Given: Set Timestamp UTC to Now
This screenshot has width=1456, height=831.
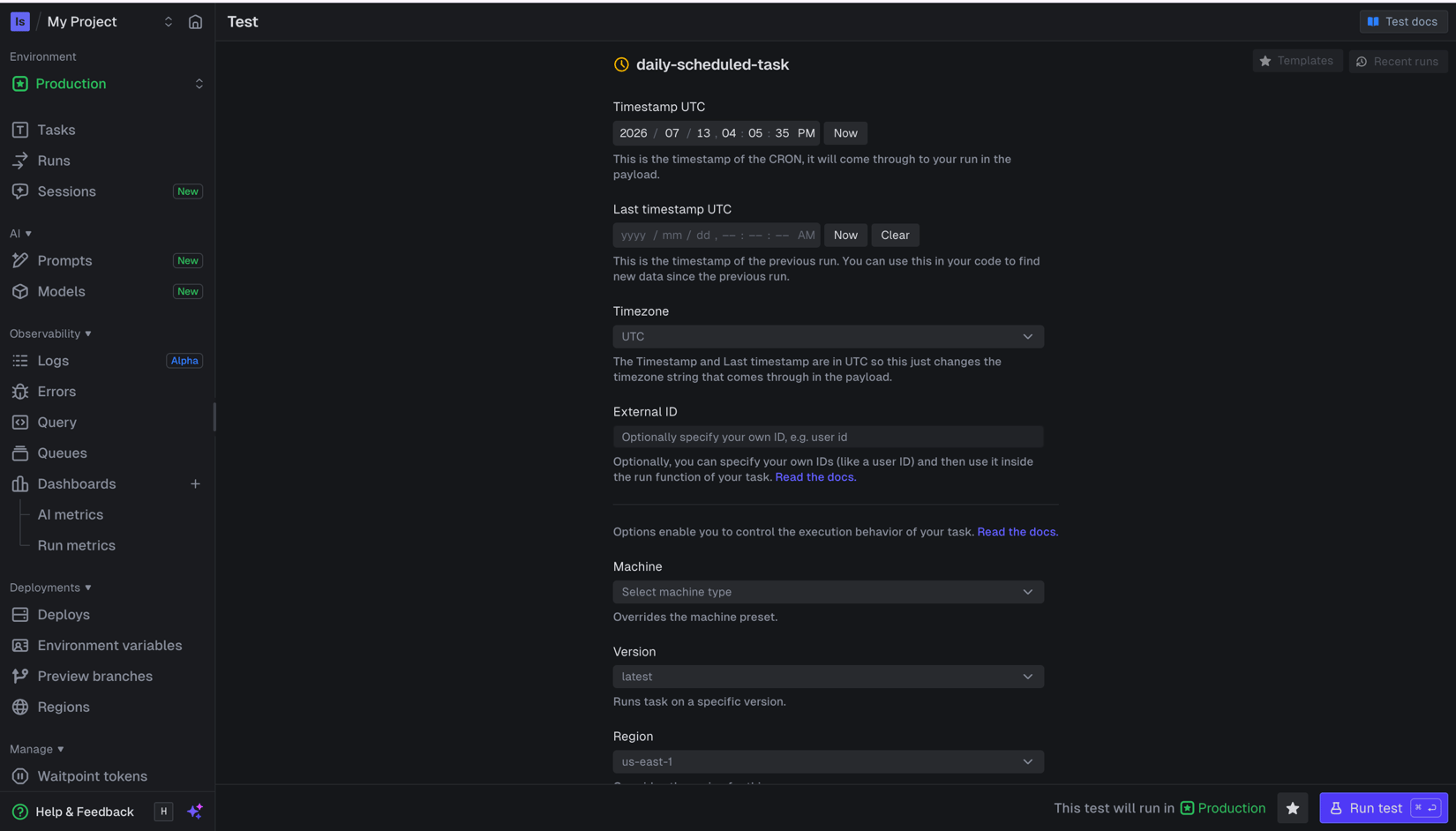Looking at the screenshot, I should pyautogui.click(x=845, y=133).
